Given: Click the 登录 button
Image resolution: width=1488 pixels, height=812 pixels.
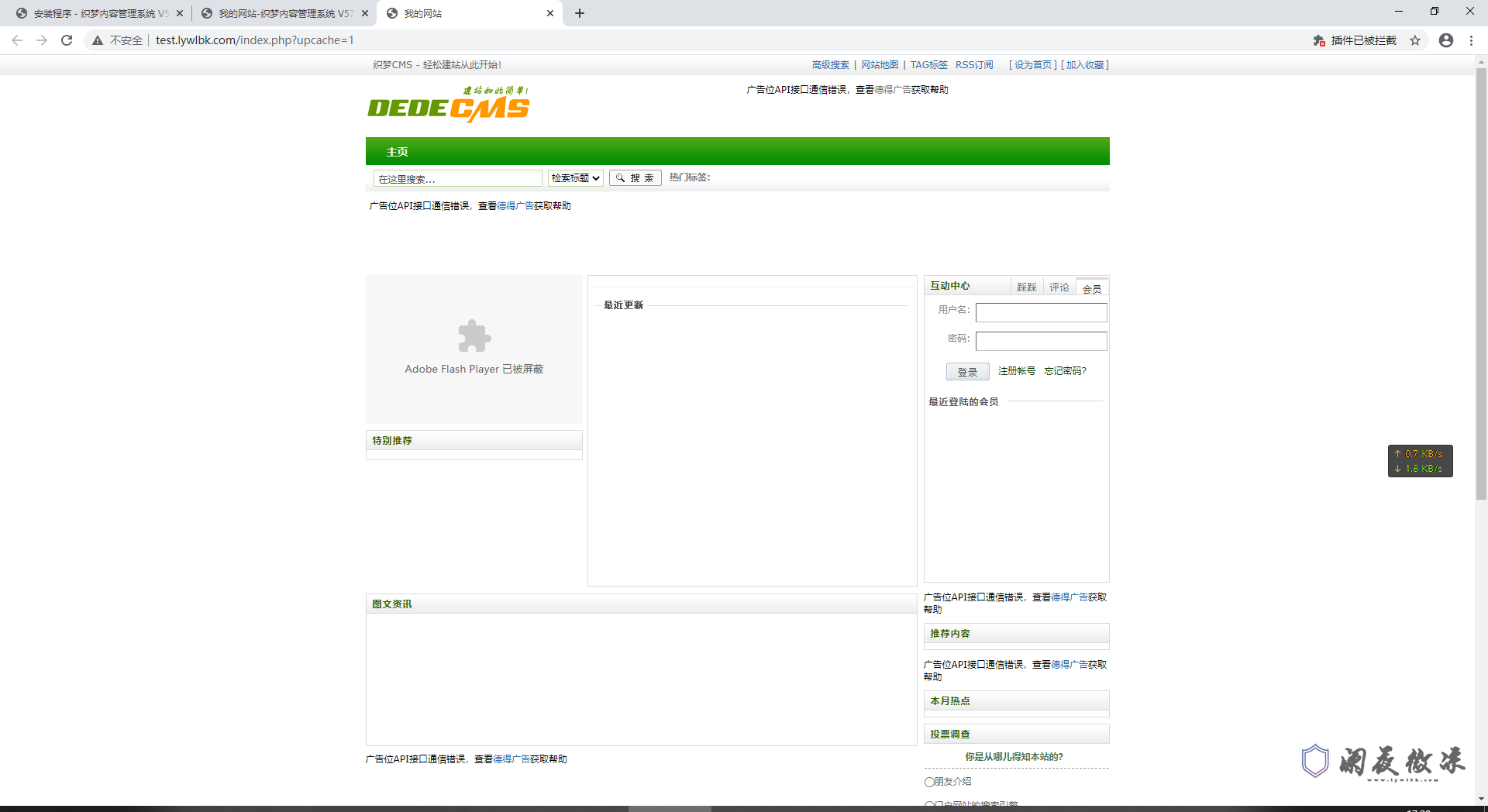Looking at the screenshot, I should point(967,371).
